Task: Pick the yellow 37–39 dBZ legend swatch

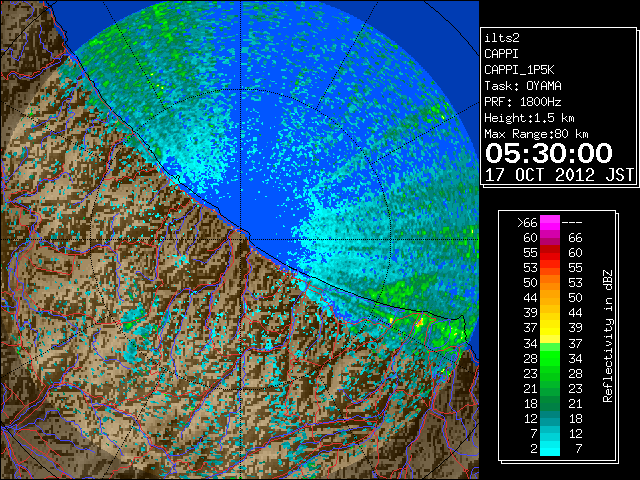Action: pyautogui.click(x=550, y=328)
